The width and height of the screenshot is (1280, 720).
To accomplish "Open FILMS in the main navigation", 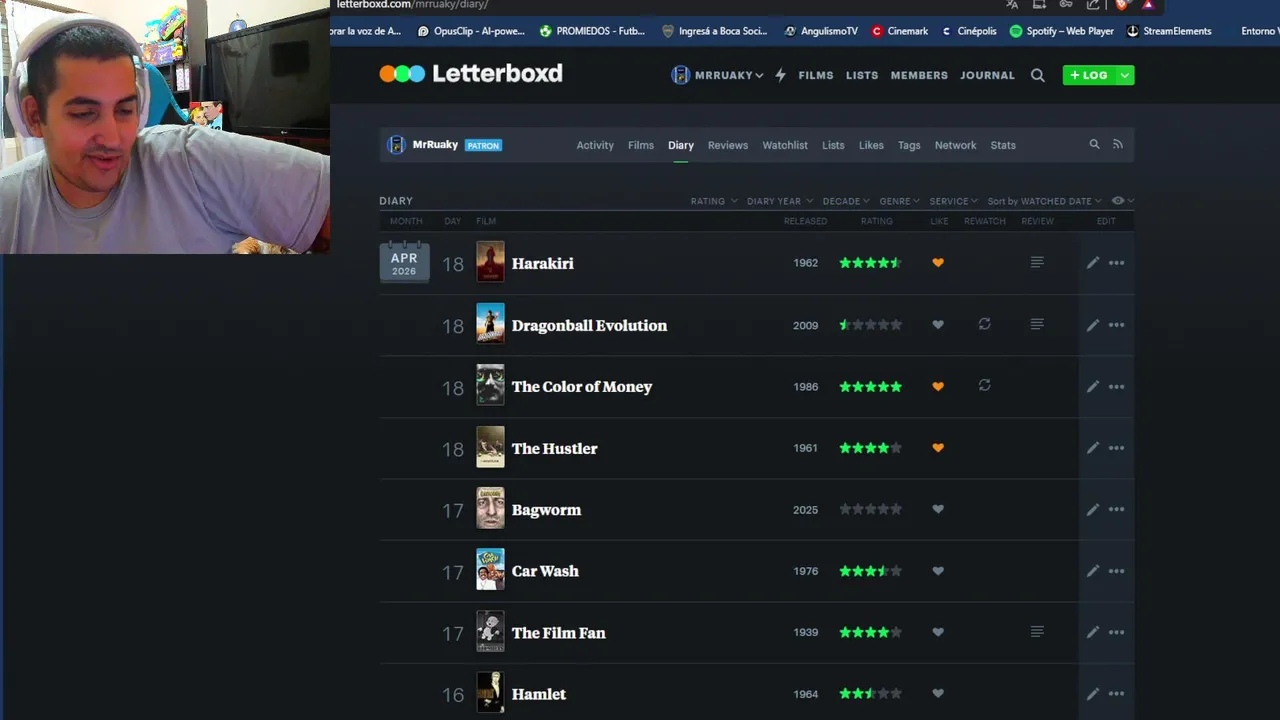I will point(816,75).
